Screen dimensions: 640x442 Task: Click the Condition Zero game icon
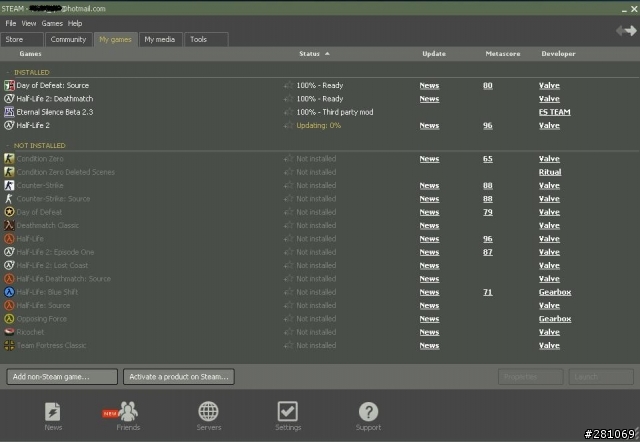click(x=9, y=159)
